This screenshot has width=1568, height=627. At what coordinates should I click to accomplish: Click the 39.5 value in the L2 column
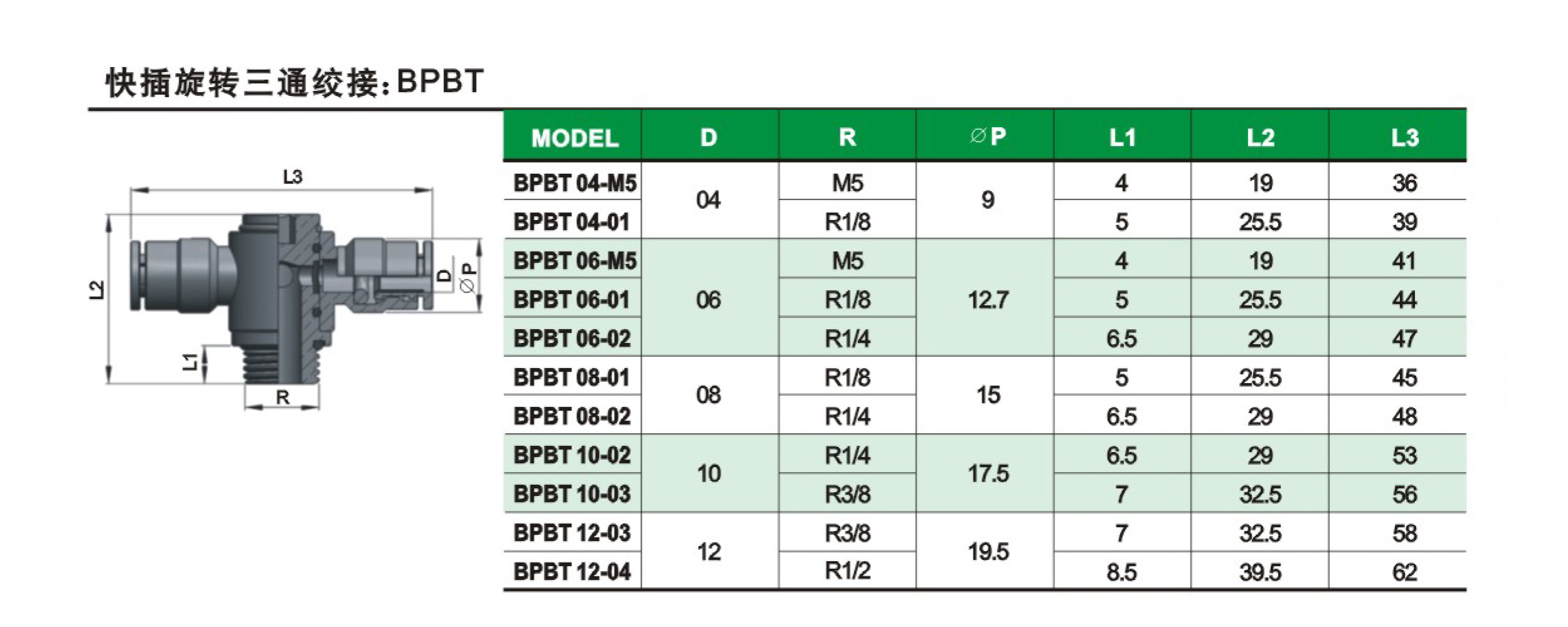click(1260, 572)
